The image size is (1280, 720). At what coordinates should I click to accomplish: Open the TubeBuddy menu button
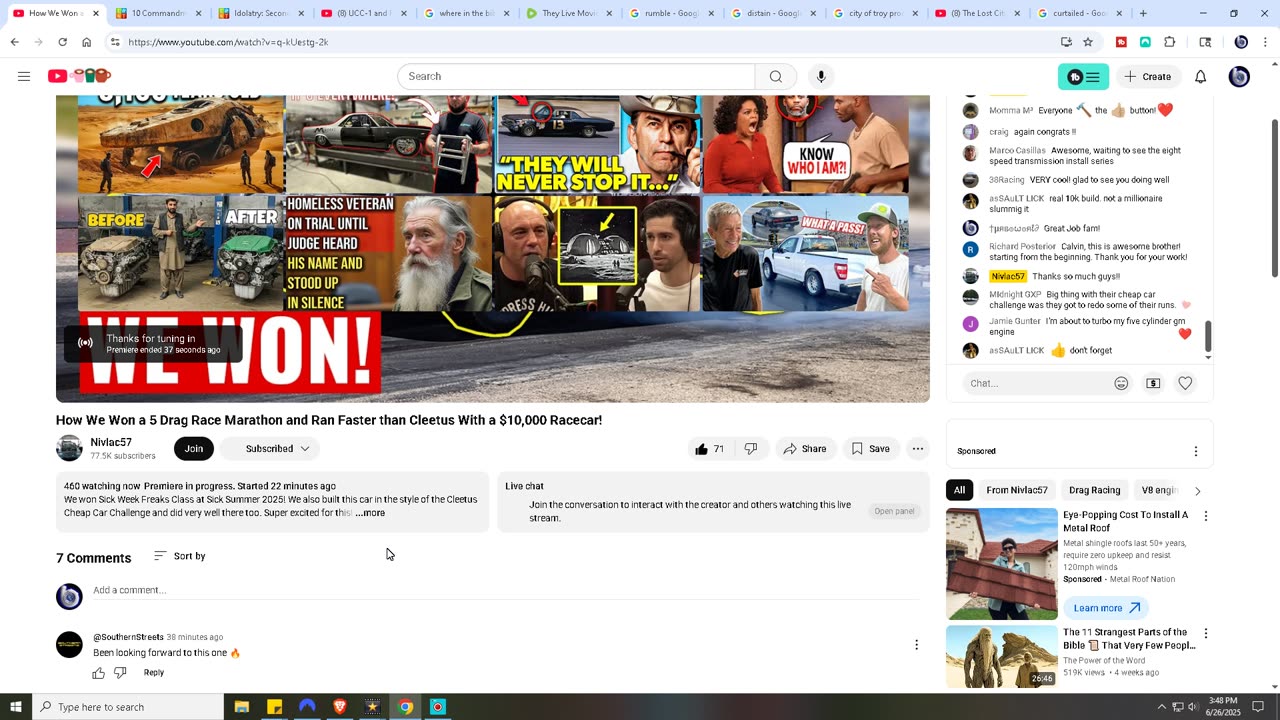[x=1083, y=77]
